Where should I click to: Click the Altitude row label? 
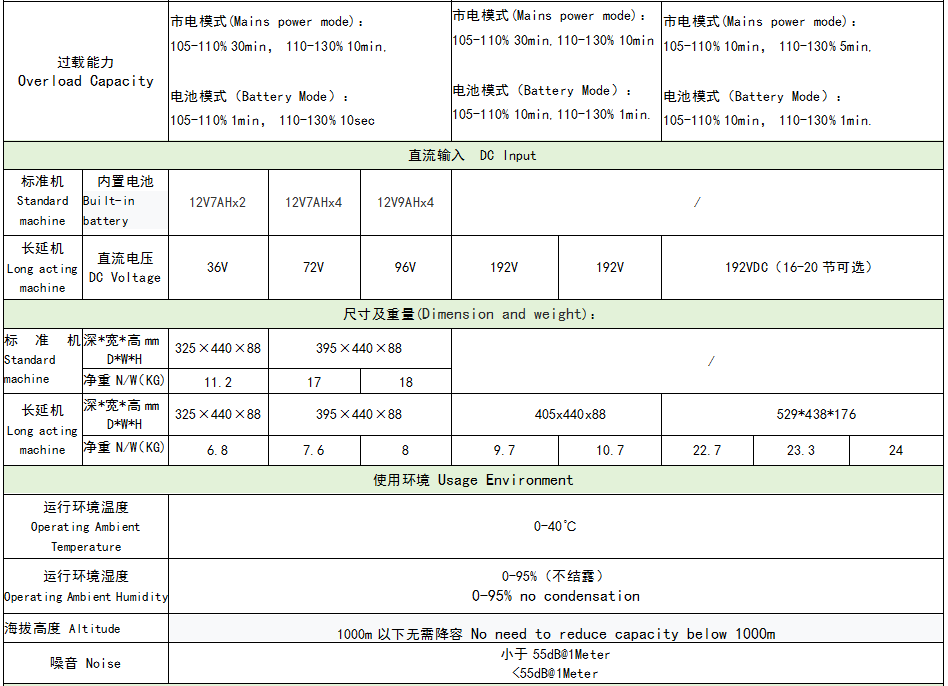coord(63,629)
